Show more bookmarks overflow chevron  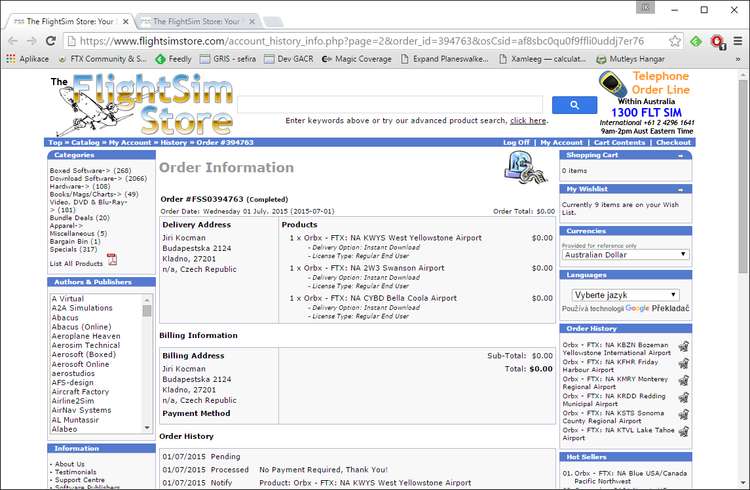[x=738, y=59]
